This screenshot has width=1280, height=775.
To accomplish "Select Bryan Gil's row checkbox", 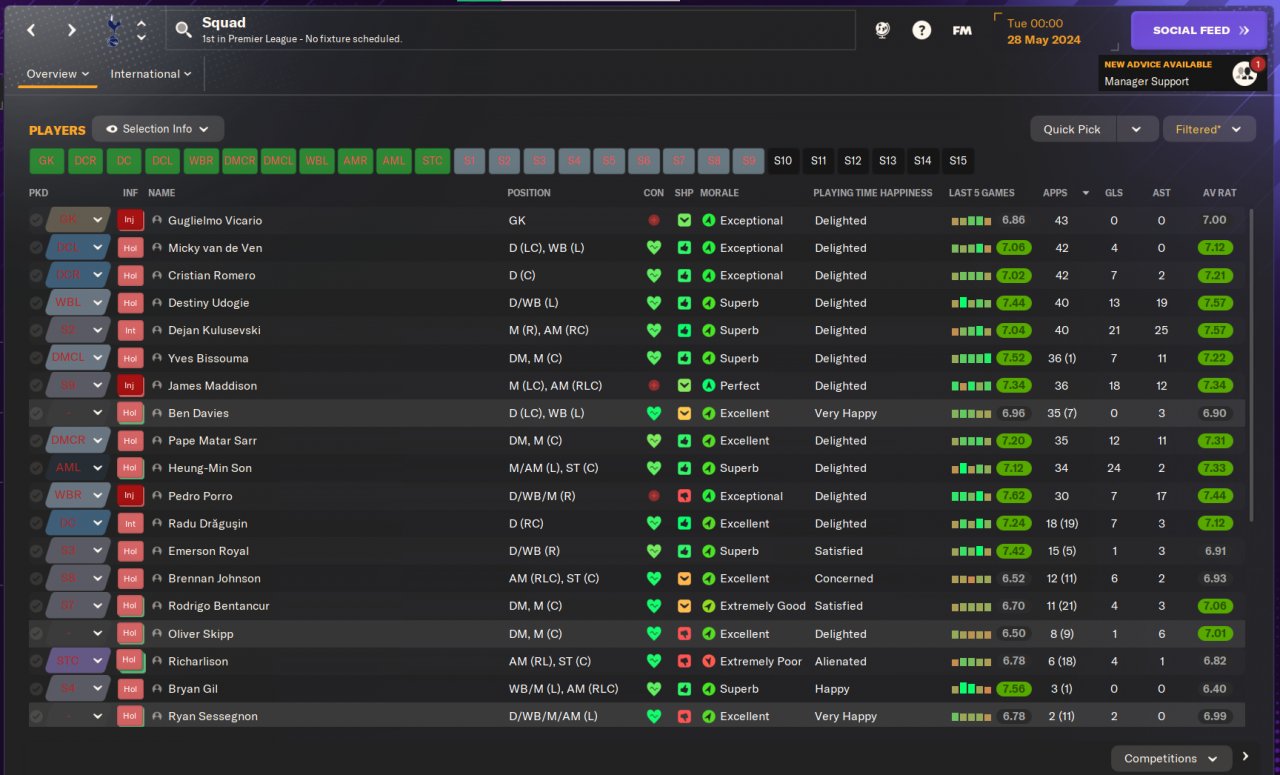I will 36,689.
